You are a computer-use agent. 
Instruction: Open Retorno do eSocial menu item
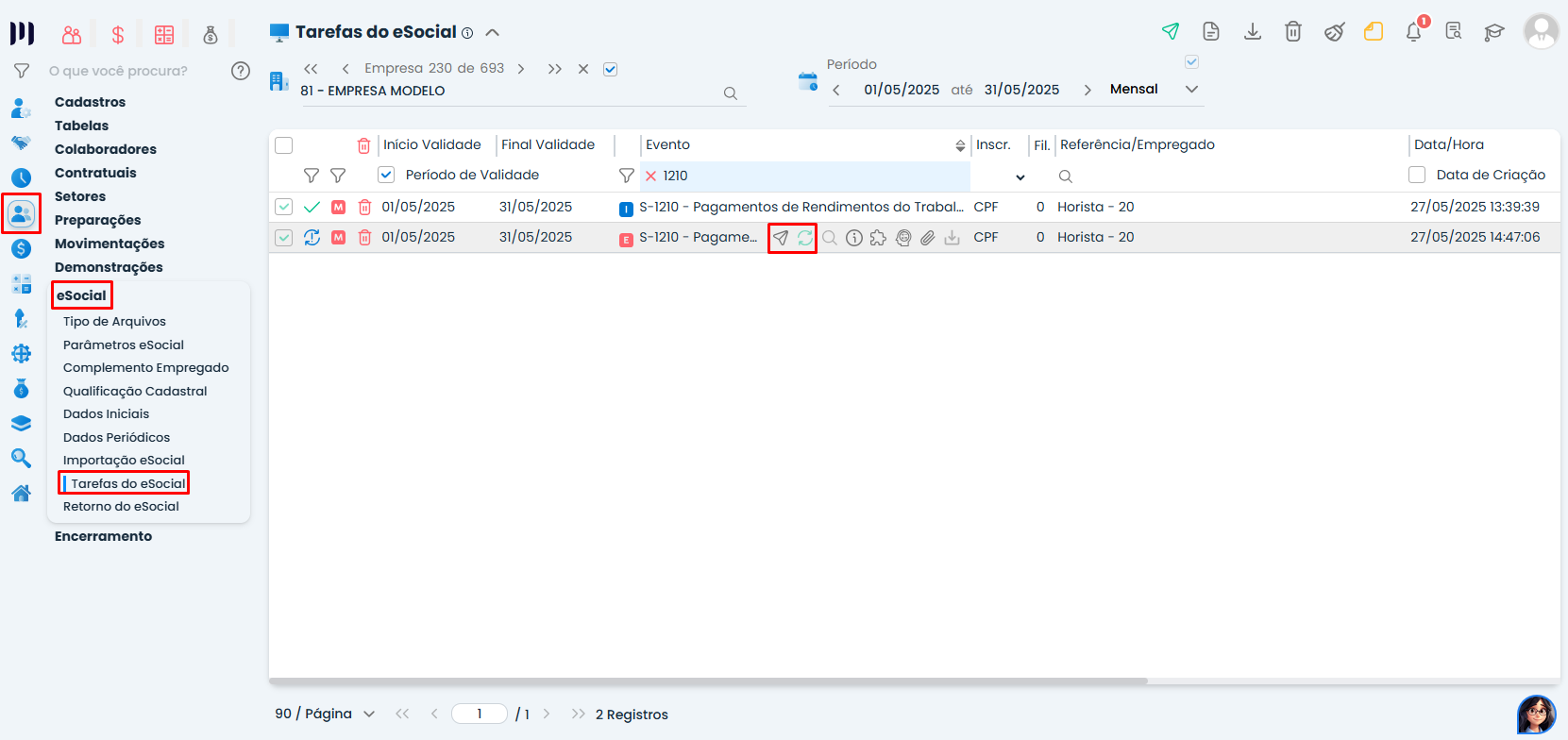121,507
